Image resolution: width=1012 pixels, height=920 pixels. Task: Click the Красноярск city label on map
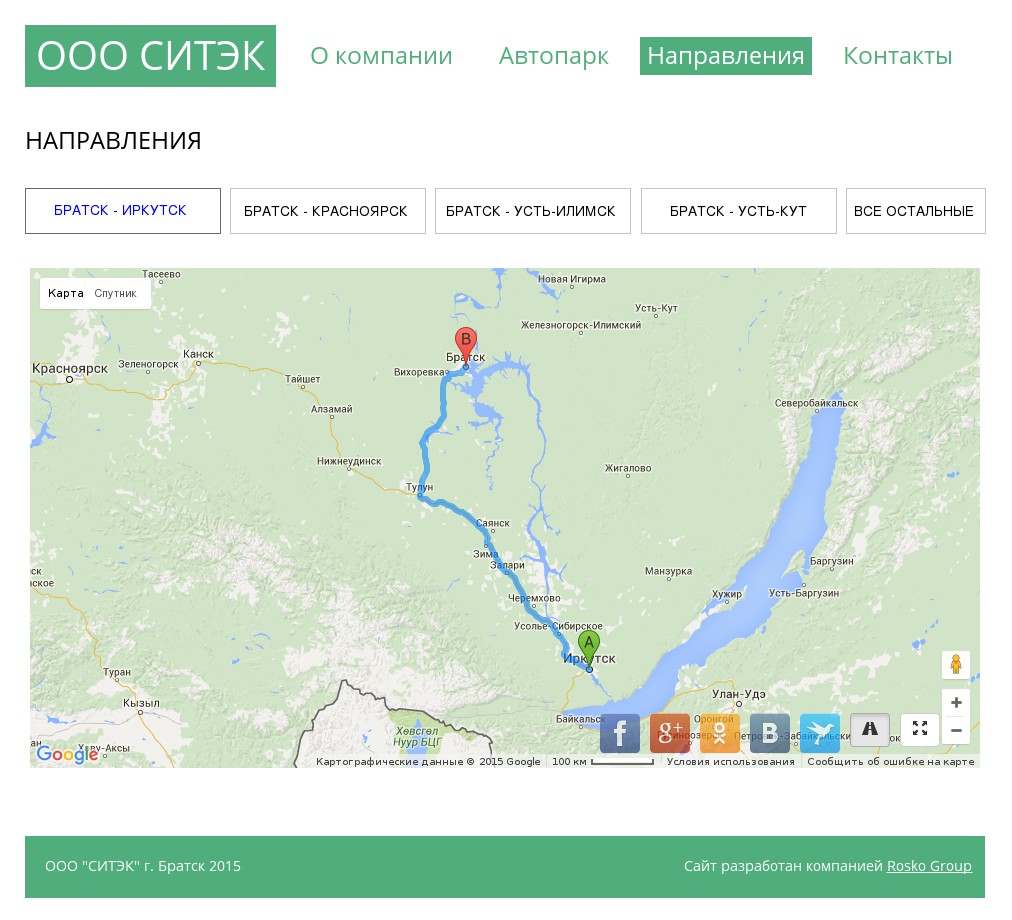70,368
